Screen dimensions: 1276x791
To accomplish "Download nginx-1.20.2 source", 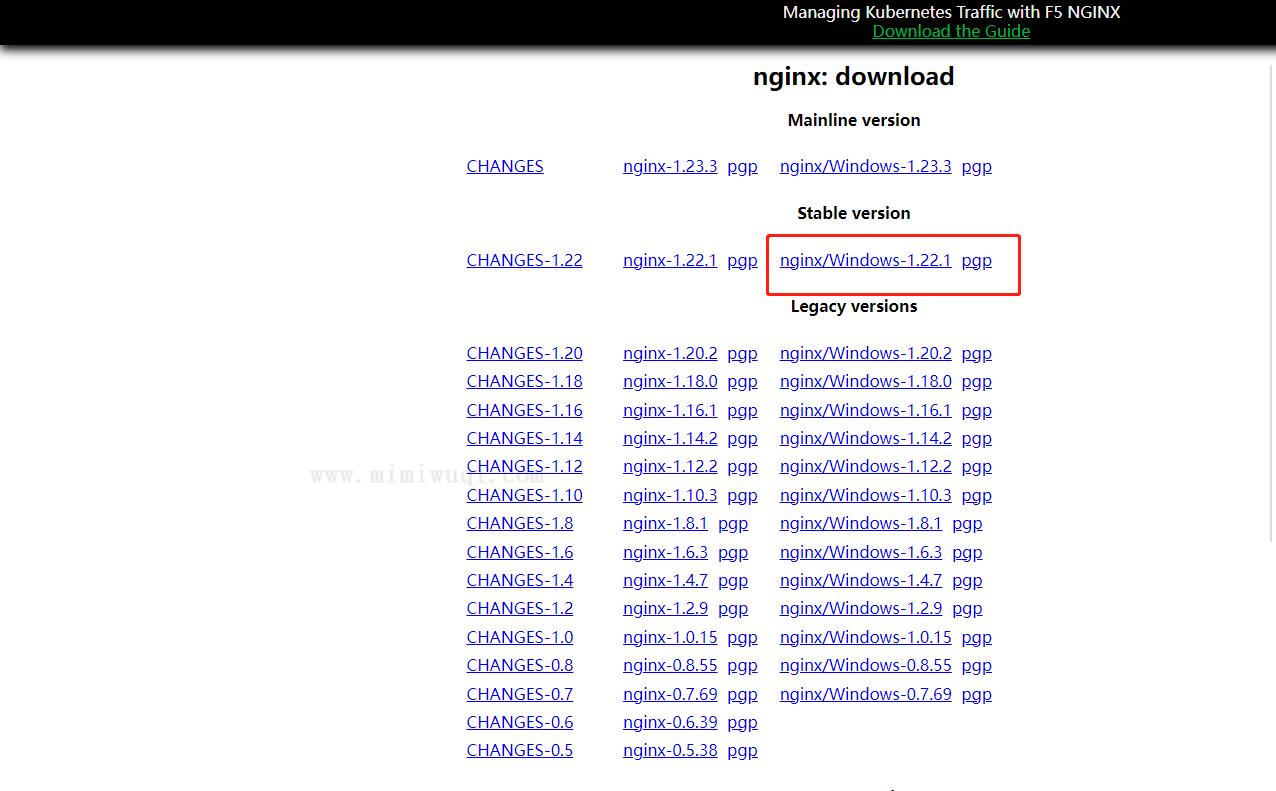I will point(670,353).
